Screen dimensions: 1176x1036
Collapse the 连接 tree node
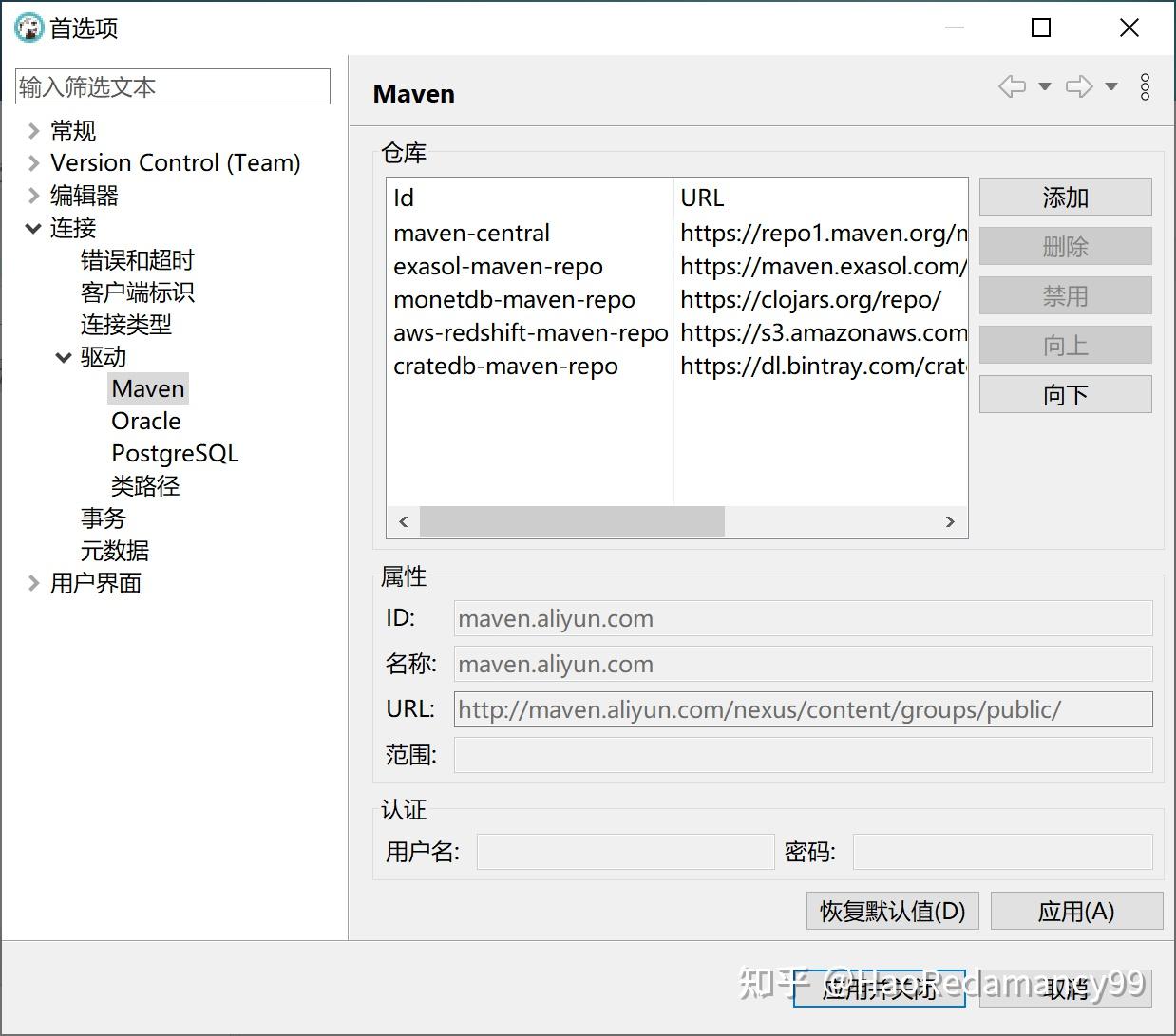(x=33, y=228)
